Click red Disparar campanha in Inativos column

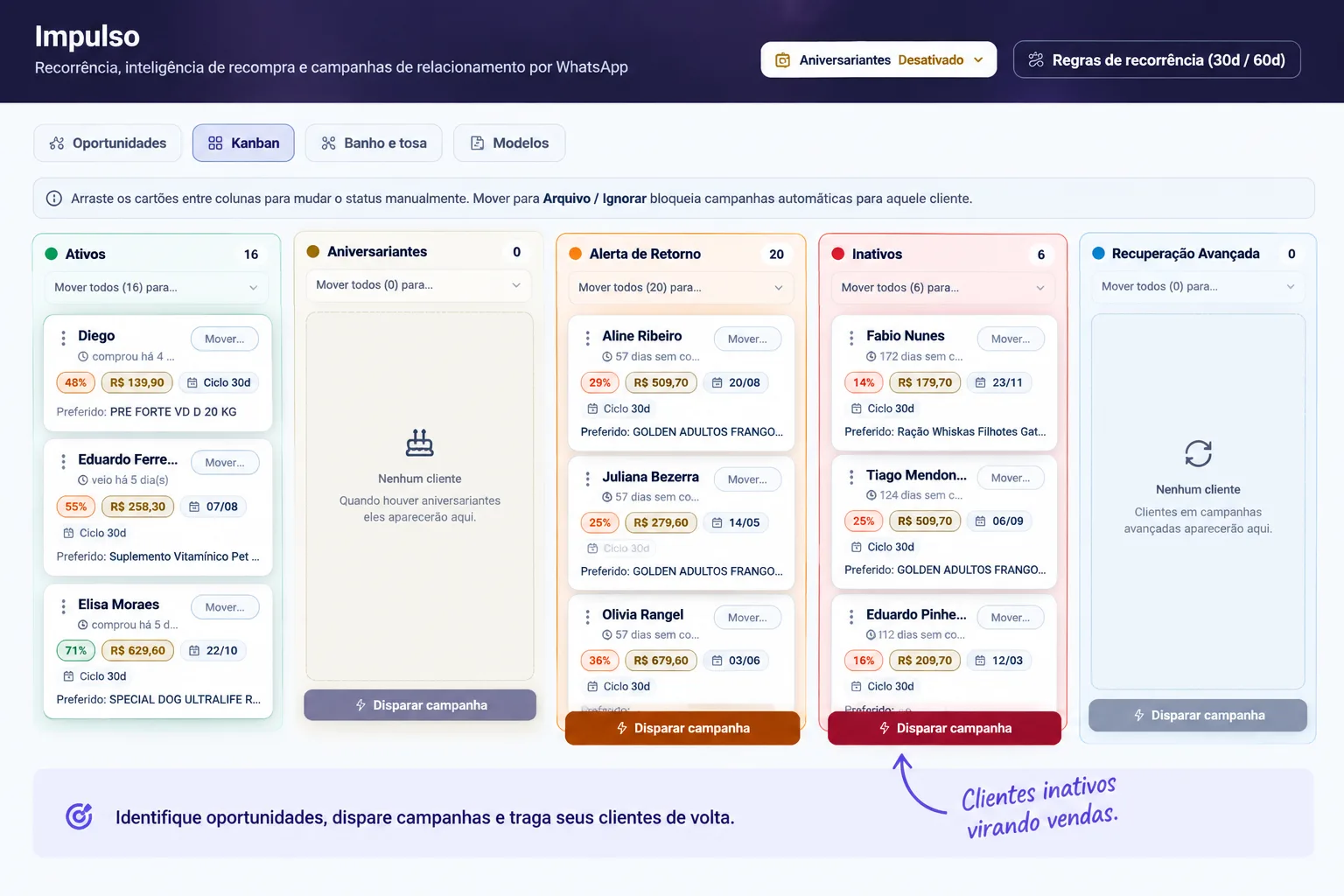click(945, 728)
